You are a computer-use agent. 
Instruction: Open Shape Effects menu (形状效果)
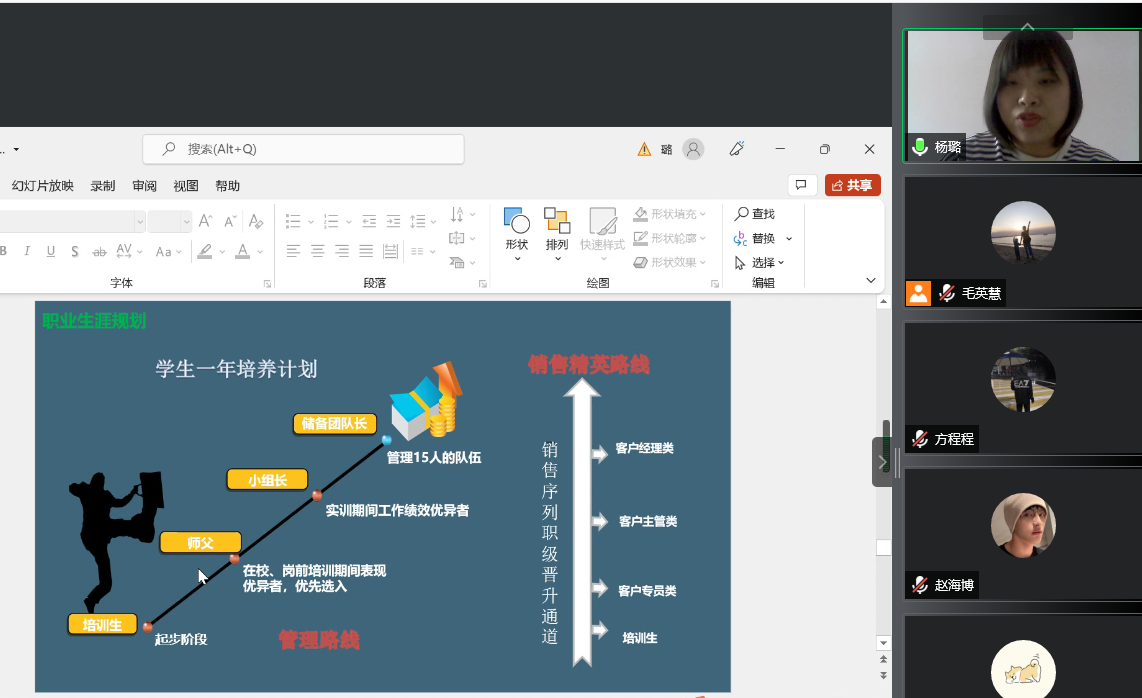[669, 262]
